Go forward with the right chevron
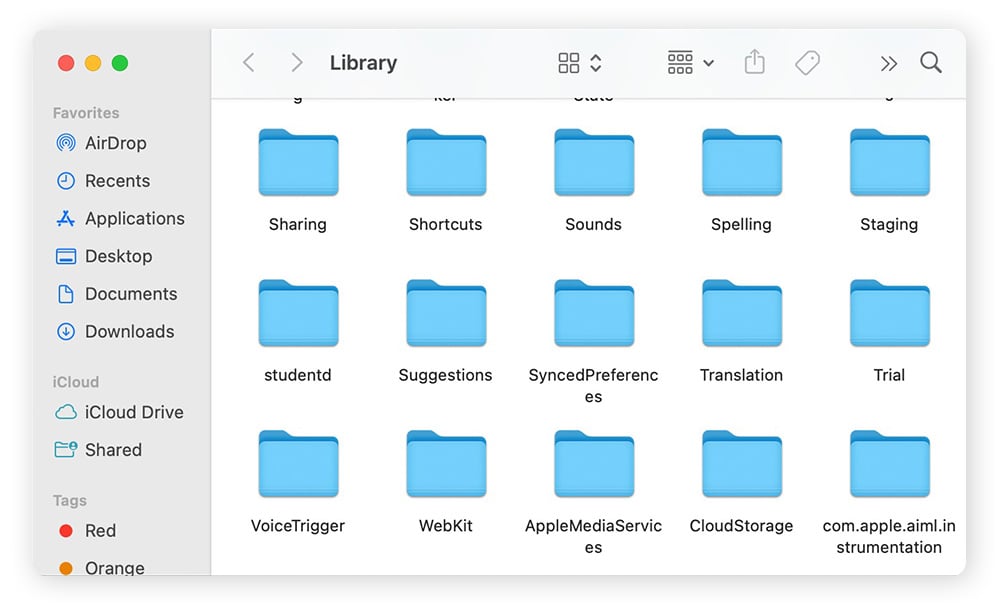This screenshot has height=610, width=1000. (x=297, y=63)
